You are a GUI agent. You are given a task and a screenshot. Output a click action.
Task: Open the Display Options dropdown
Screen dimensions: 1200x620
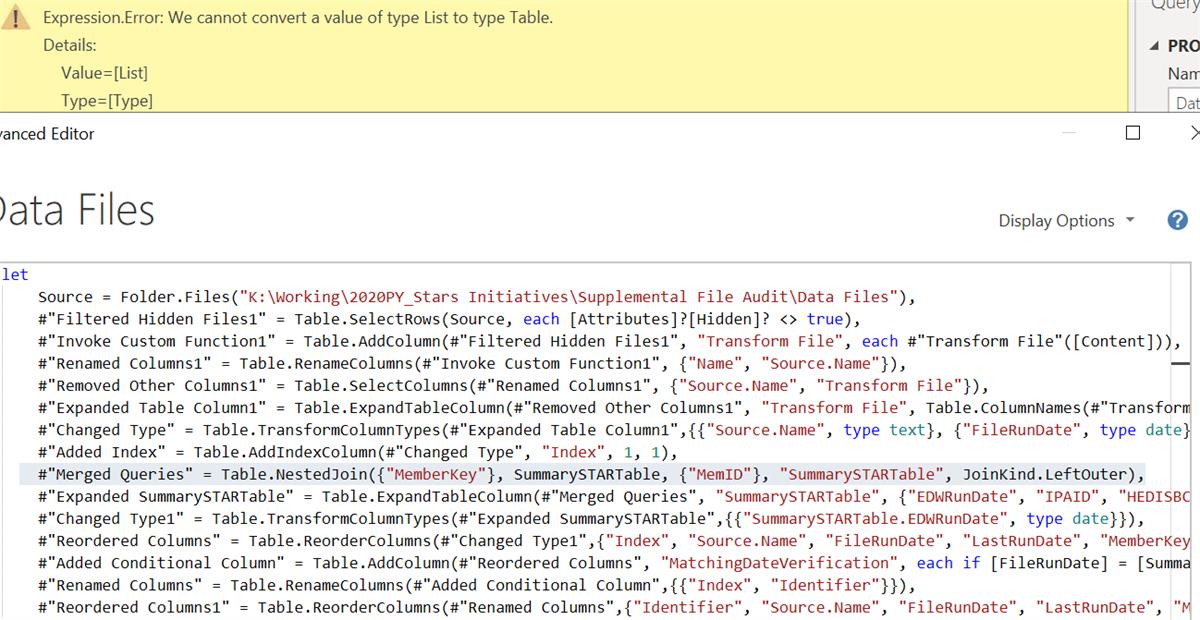[1066, 221]
